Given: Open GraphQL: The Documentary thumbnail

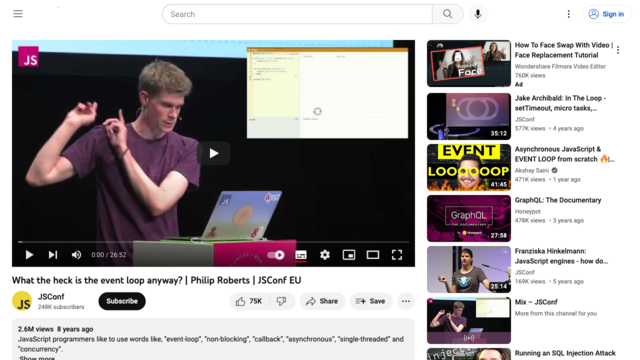Looking at the screenshot, I should (x=469, y=218).
